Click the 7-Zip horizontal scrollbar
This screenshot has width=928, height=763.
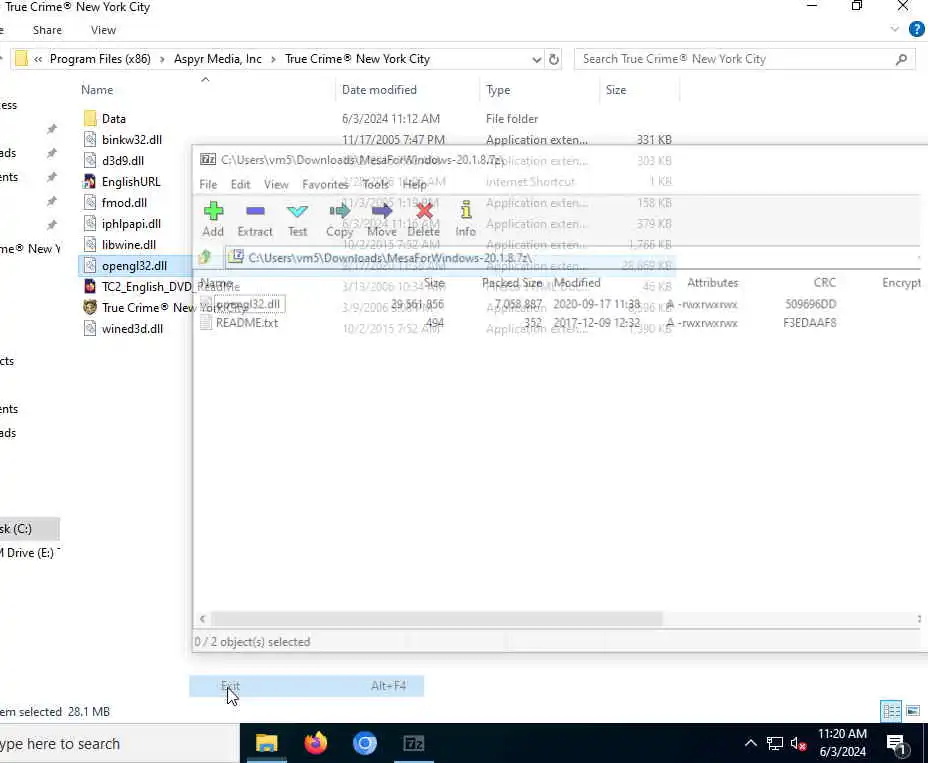437,619
